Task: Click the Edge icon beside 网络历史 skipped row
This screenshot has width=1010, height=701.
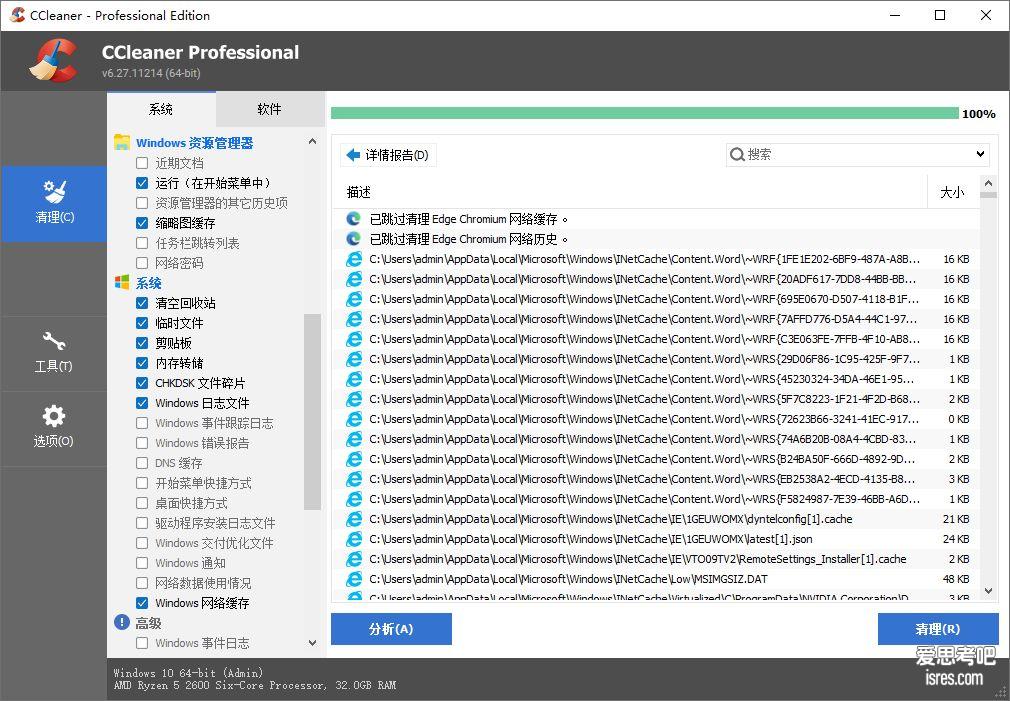Action: [x=354, y=239]
